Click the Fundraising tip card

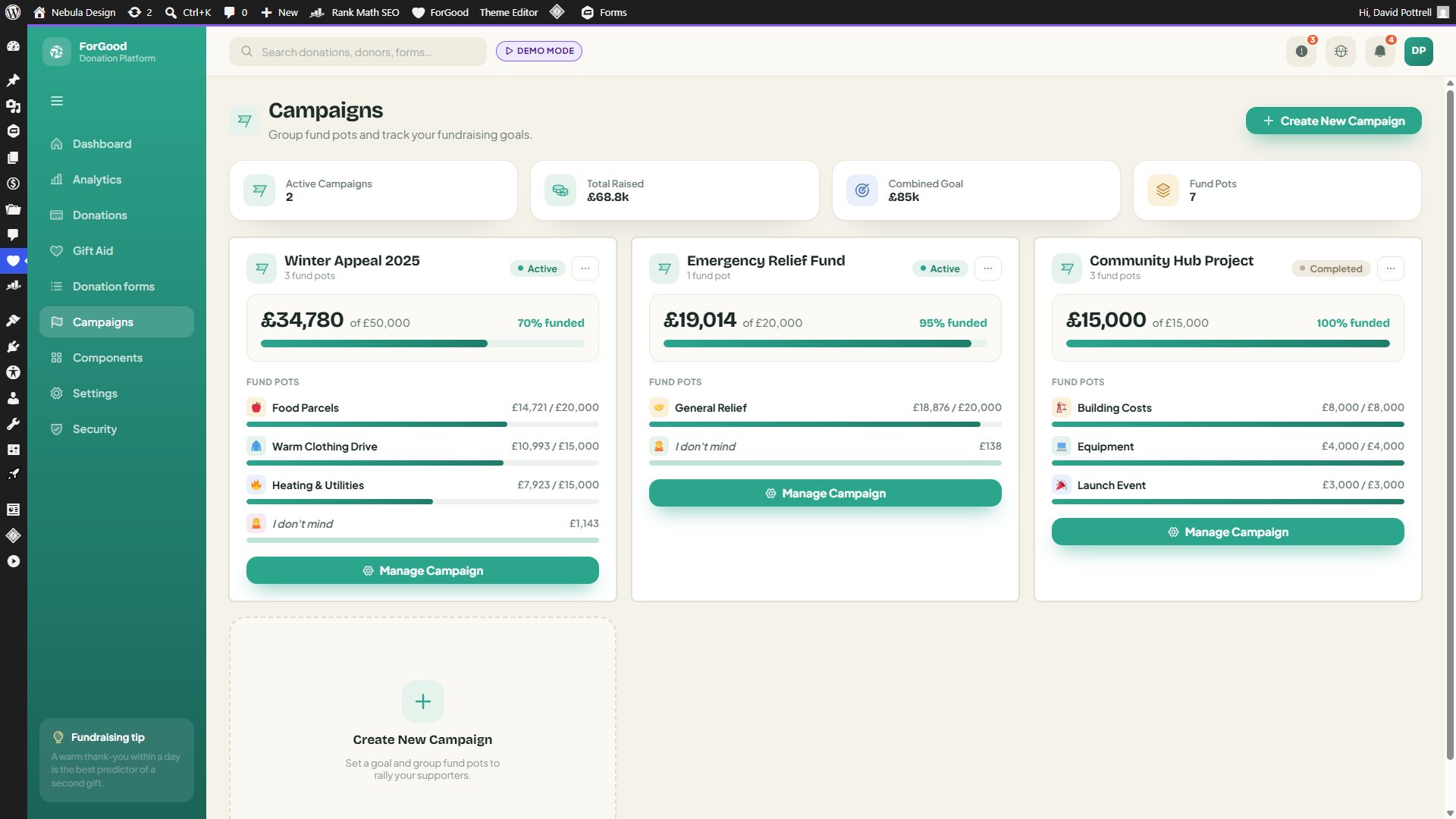pos(117,760)
